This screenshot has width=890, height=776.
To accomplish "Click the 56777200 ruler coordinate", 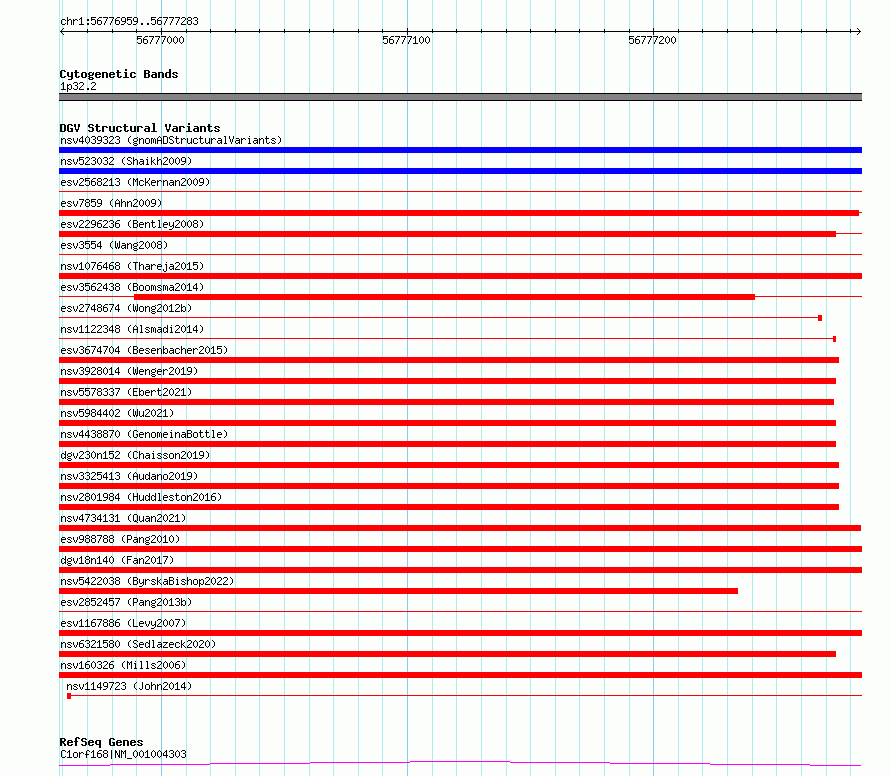I will click(x=652, y=40).
